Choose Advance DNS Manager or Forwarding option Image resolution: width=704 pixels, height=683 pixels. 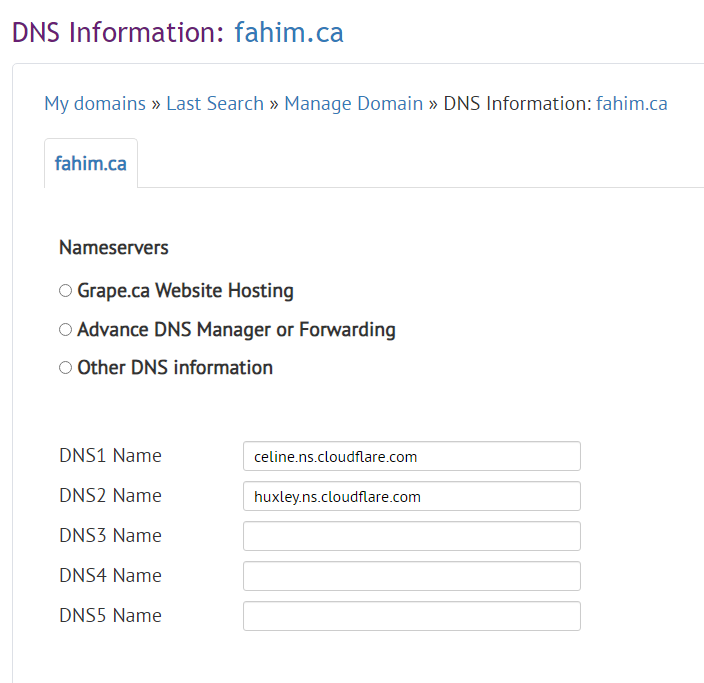click(66, 330)
